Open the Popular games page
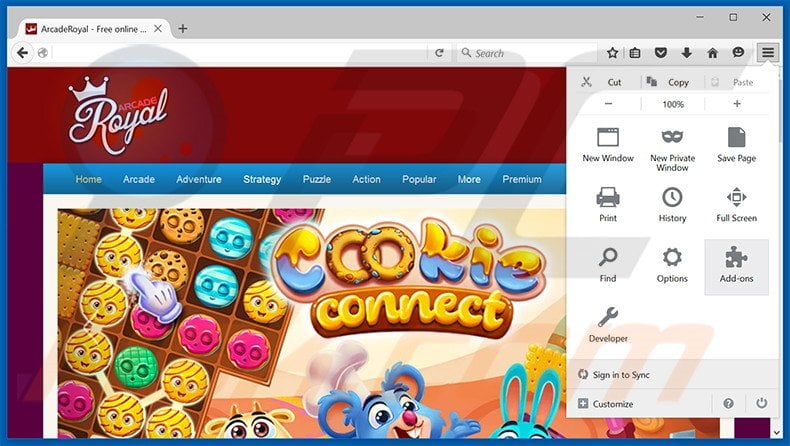790x446 pixels. pos(419,179)
